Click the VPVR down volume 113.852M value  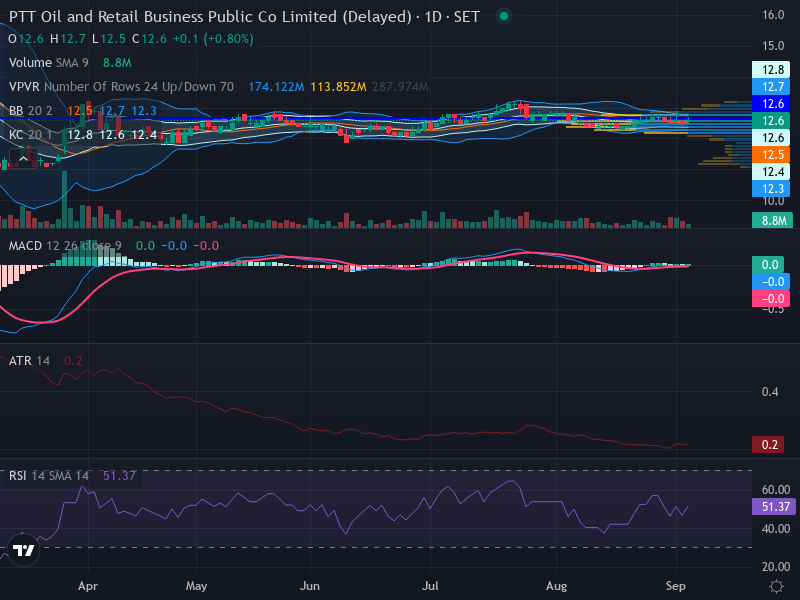coord(338,87)
